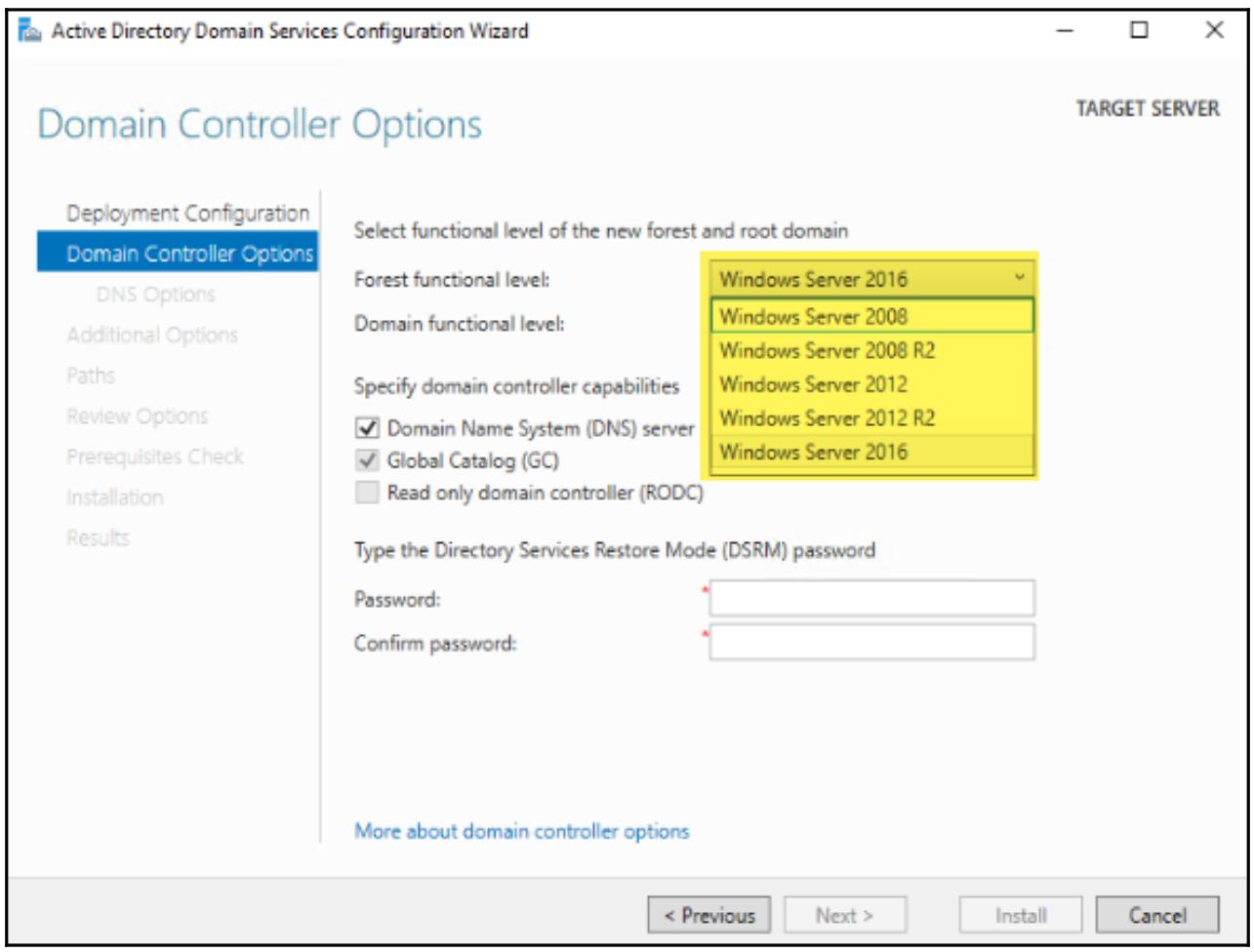The image size is (1254, 952).
Task: Cancel the configuration wizard
Action: 1157,916
